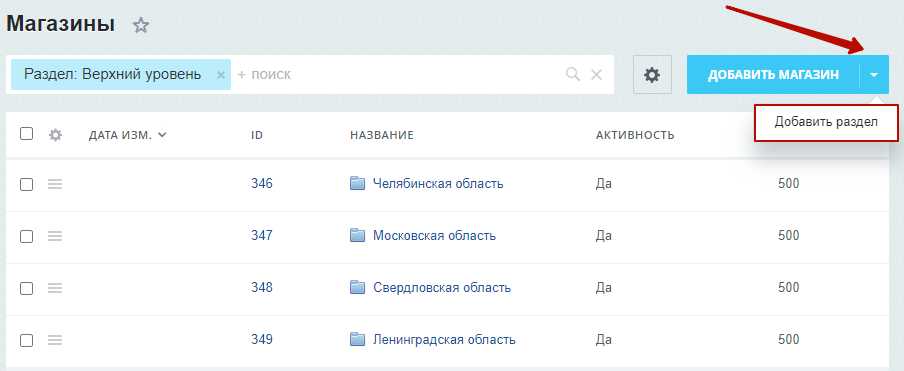Click the search magnifier icon
Image resolution: width=904 pixels, height=371 pixels.
(572, 74)
